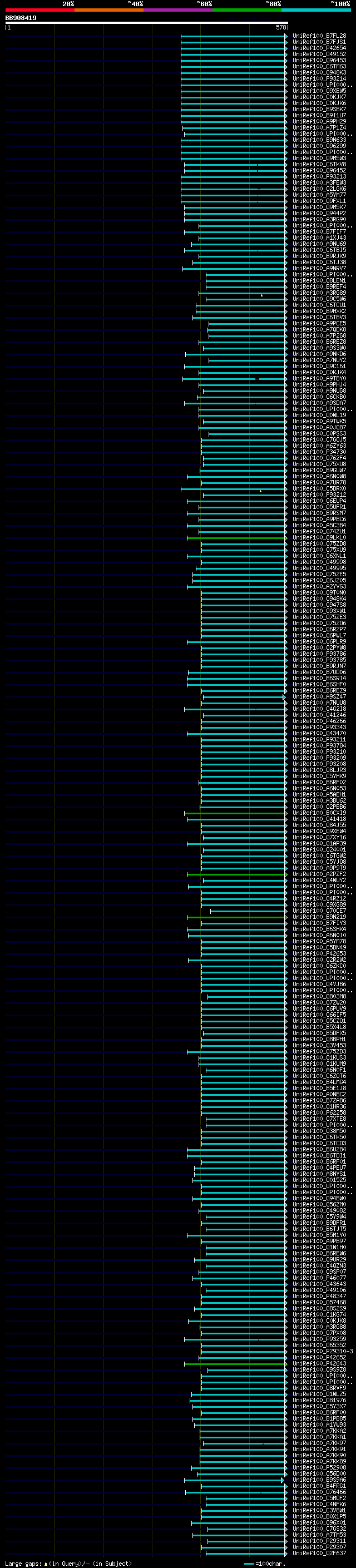Click the purple ~60% identity legend segment
Image resolution: width=356 pixels, height=1568 pixels.
click(179, 10)
